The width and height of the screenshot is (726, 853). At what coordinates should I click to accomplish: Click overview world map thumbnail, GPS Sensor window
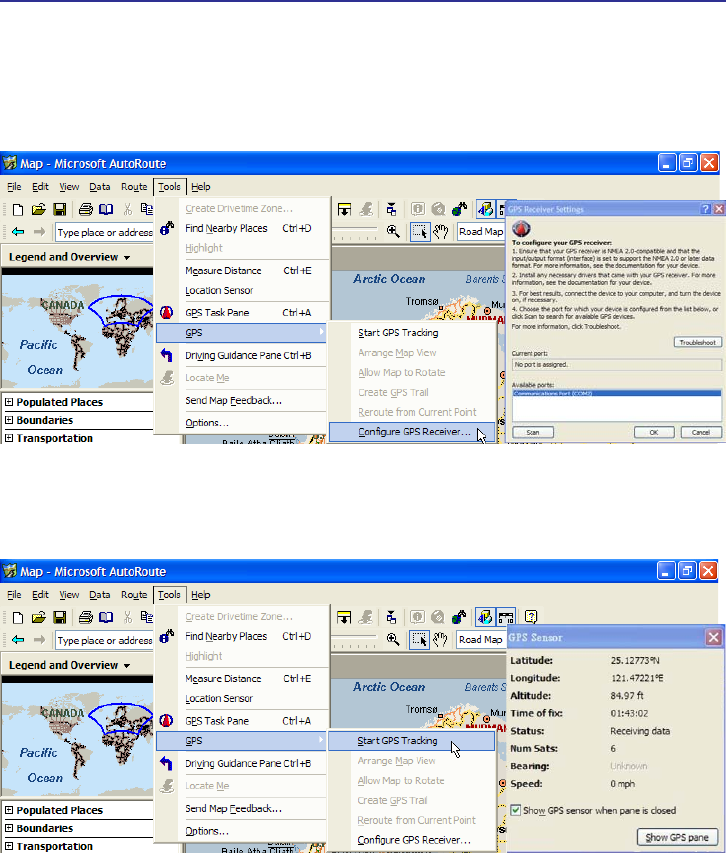click(x=77, y=740)
